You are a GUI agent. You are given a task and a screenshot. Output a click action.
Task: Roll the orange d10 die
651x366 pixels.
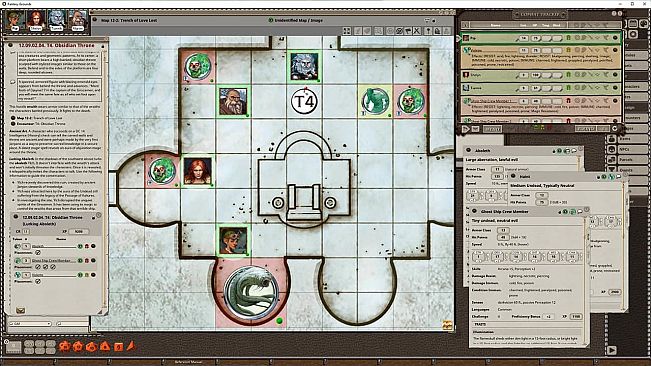(x=91, y=346)
